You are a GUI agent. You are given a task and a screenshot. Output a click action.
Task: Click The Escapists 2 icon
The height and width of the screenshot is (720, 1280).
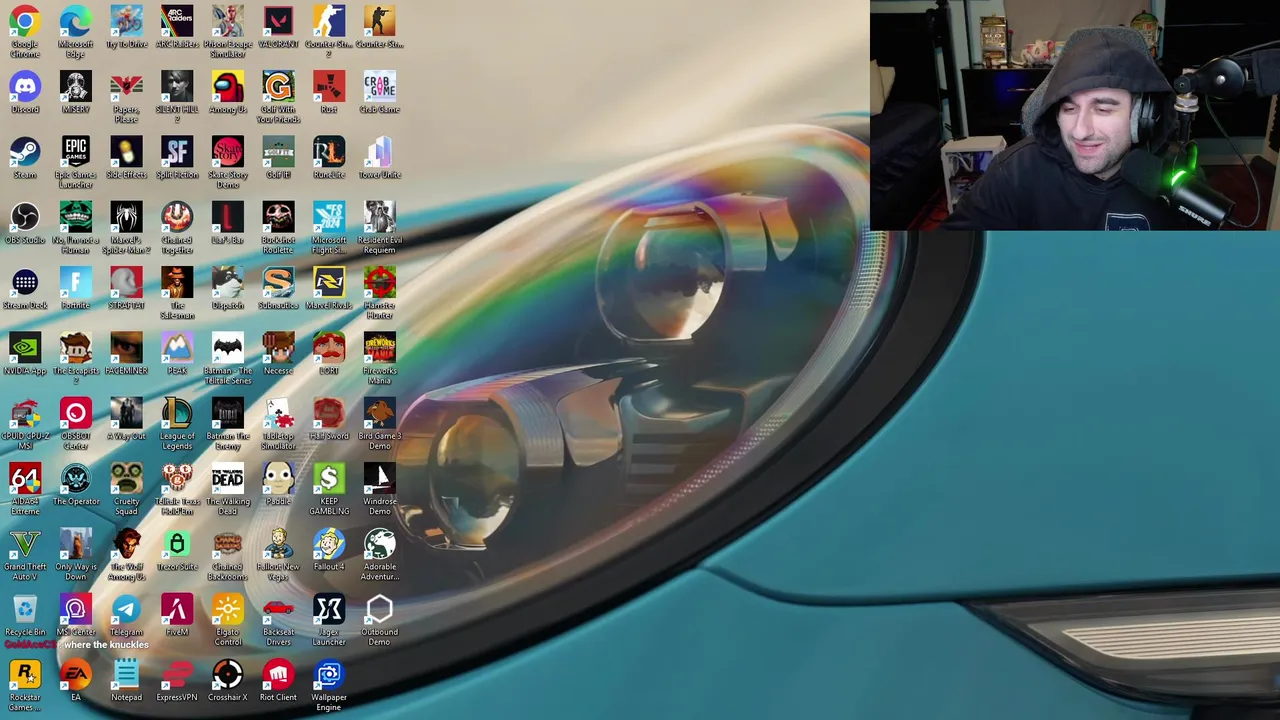pos(76,348)
